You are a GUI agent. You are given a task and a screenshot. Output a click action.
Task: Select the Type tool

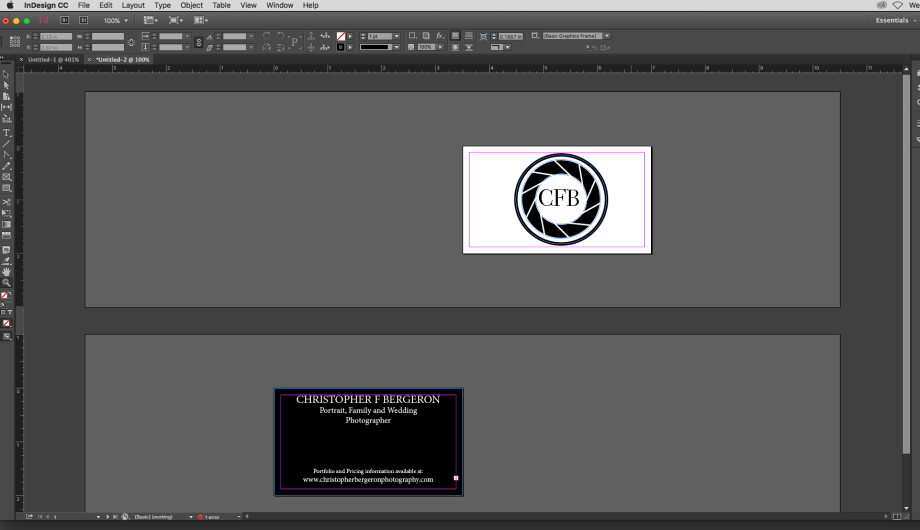click(7, 132)
